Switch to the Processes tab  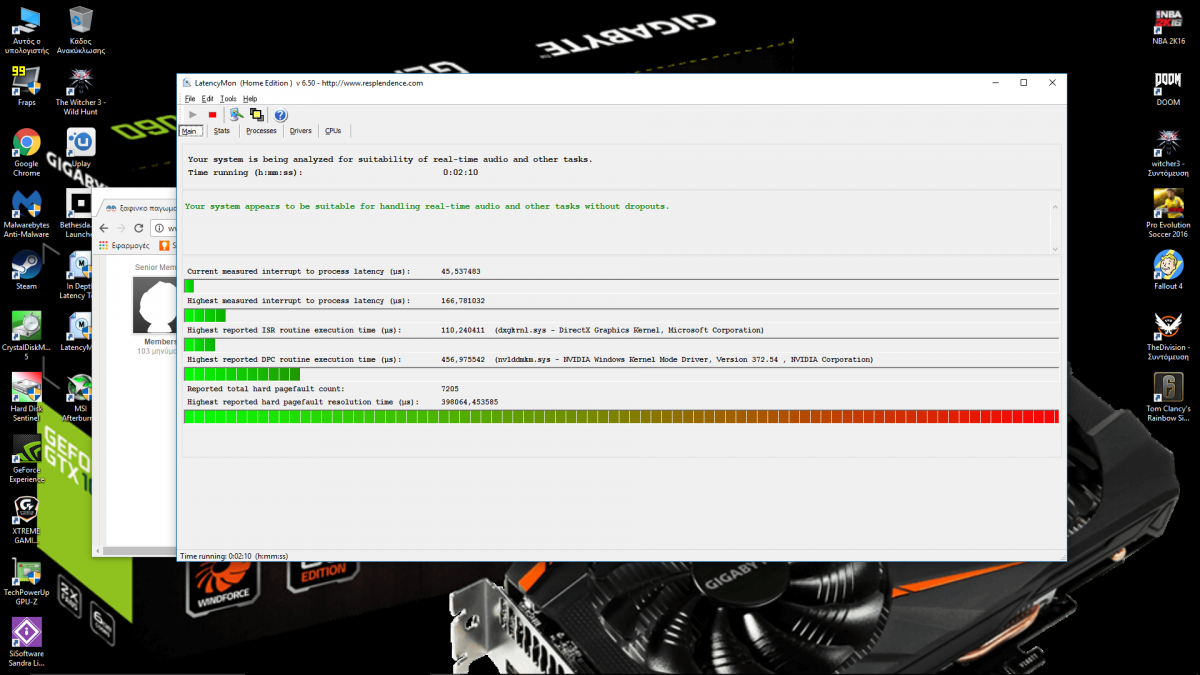[x=261, y=131]
